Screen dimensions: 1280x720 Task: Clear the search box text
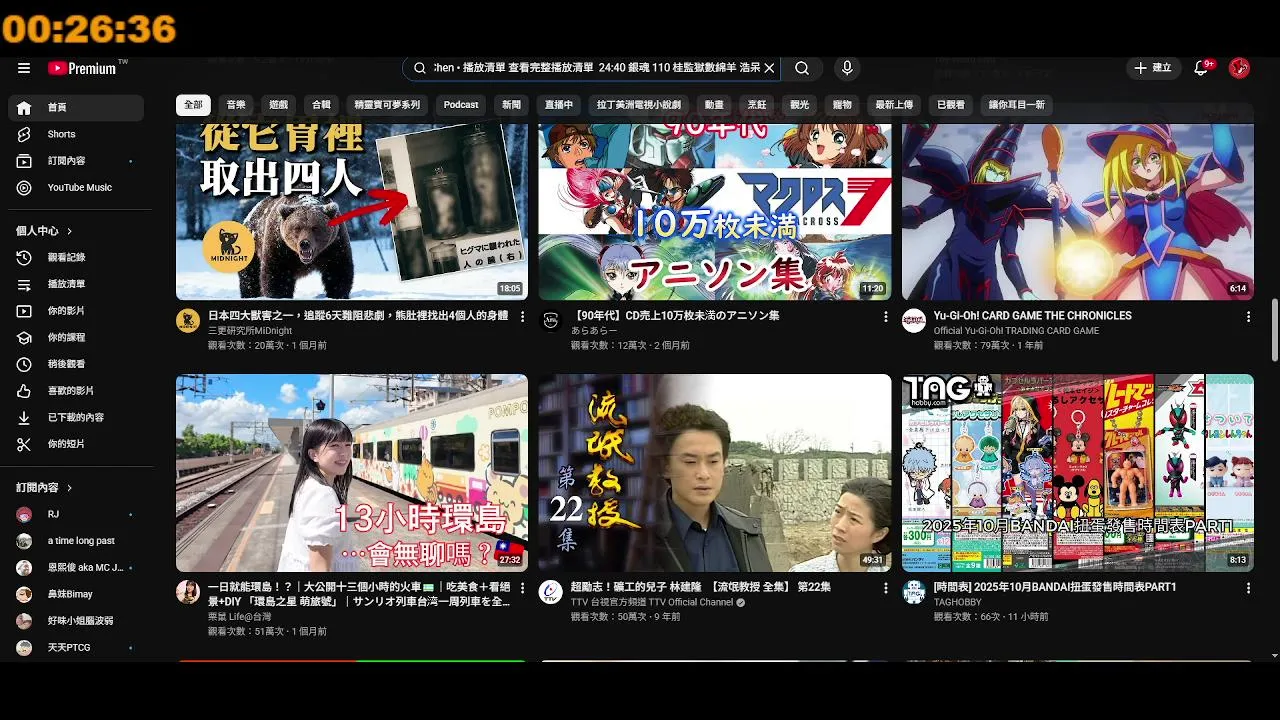click(769, 68)
